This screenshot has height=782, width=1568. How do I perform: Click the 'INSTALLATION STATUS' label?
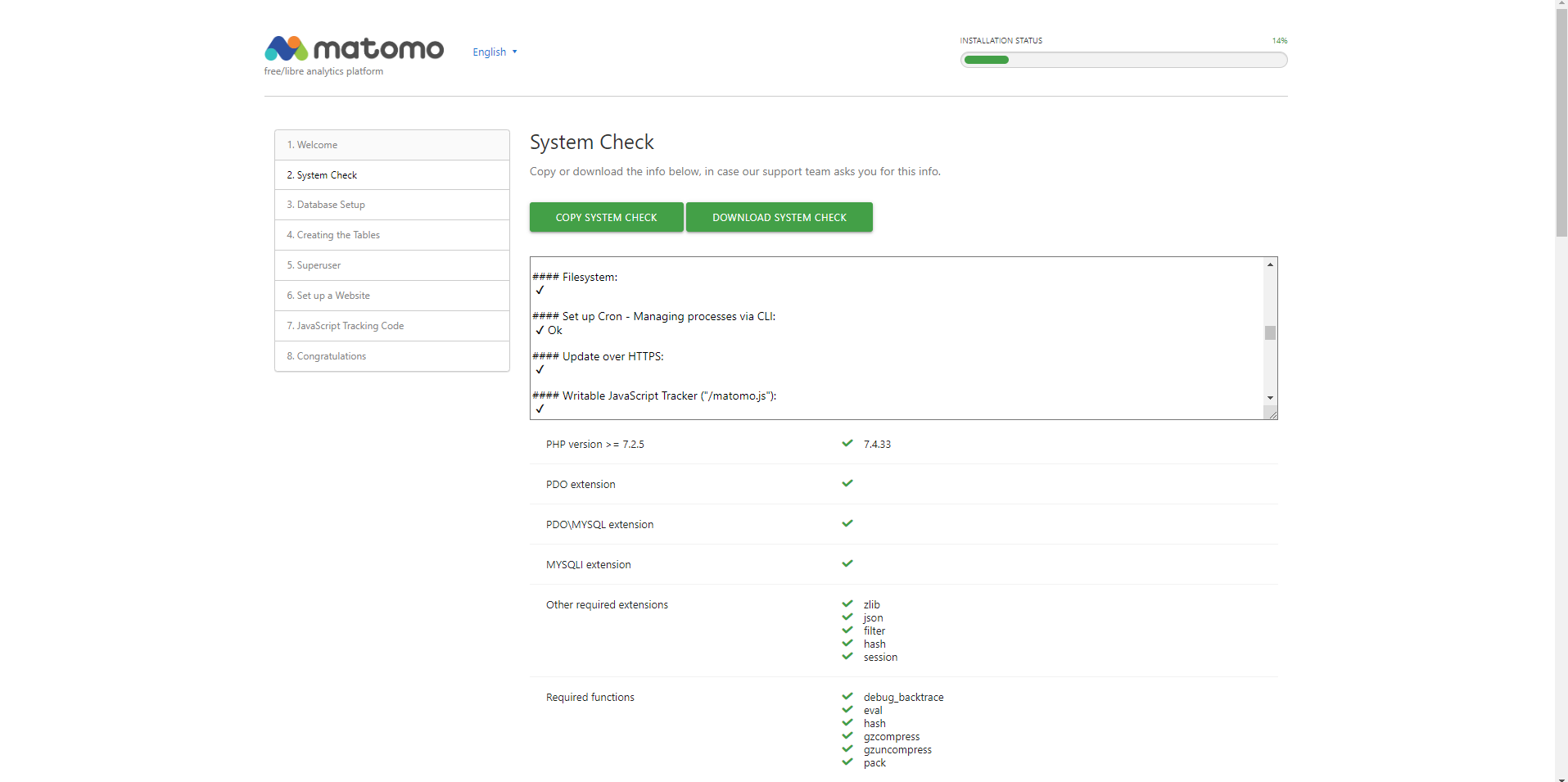click(x=1001, y=41)
